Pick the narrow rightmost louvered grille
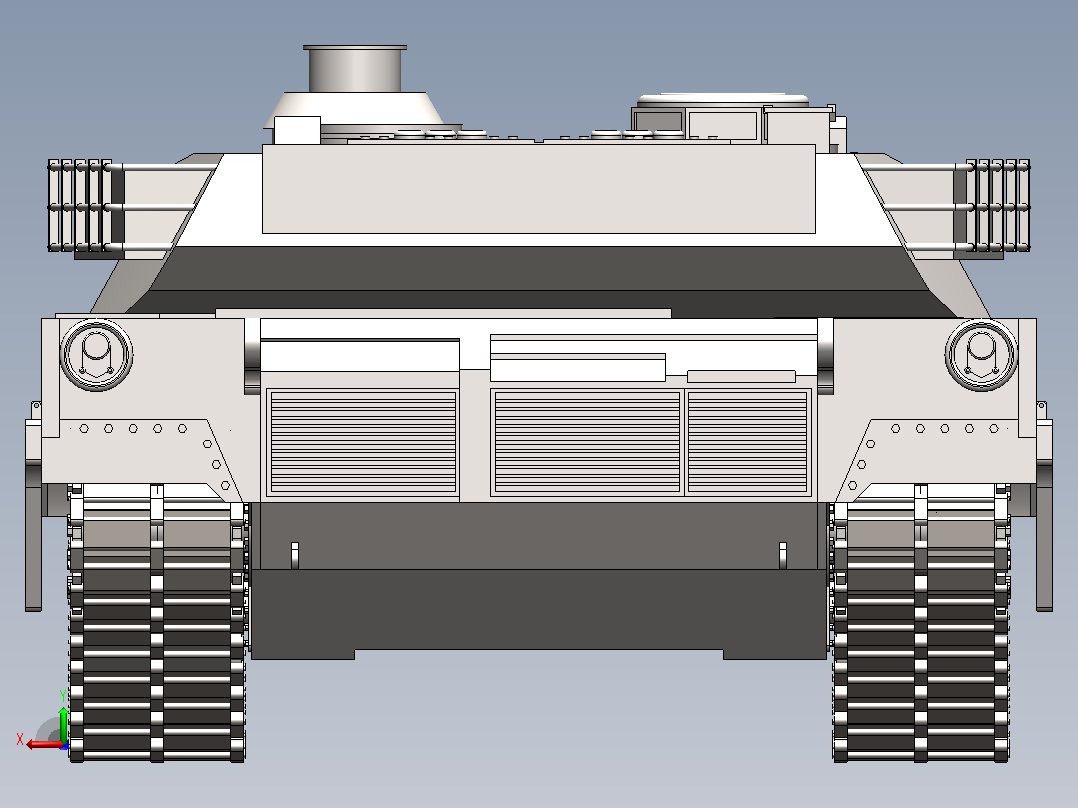 click(747, 442)
